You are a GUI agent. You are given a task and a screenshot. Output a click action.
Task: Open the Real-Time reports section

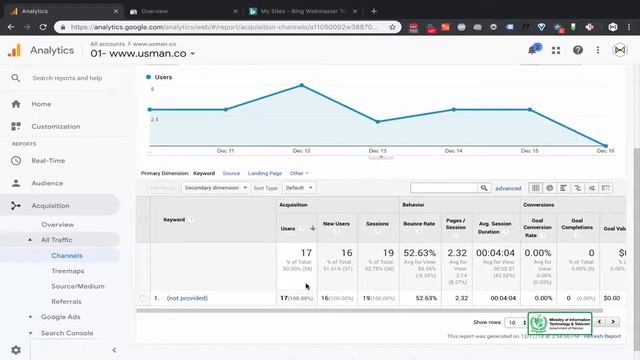(48, 161)
